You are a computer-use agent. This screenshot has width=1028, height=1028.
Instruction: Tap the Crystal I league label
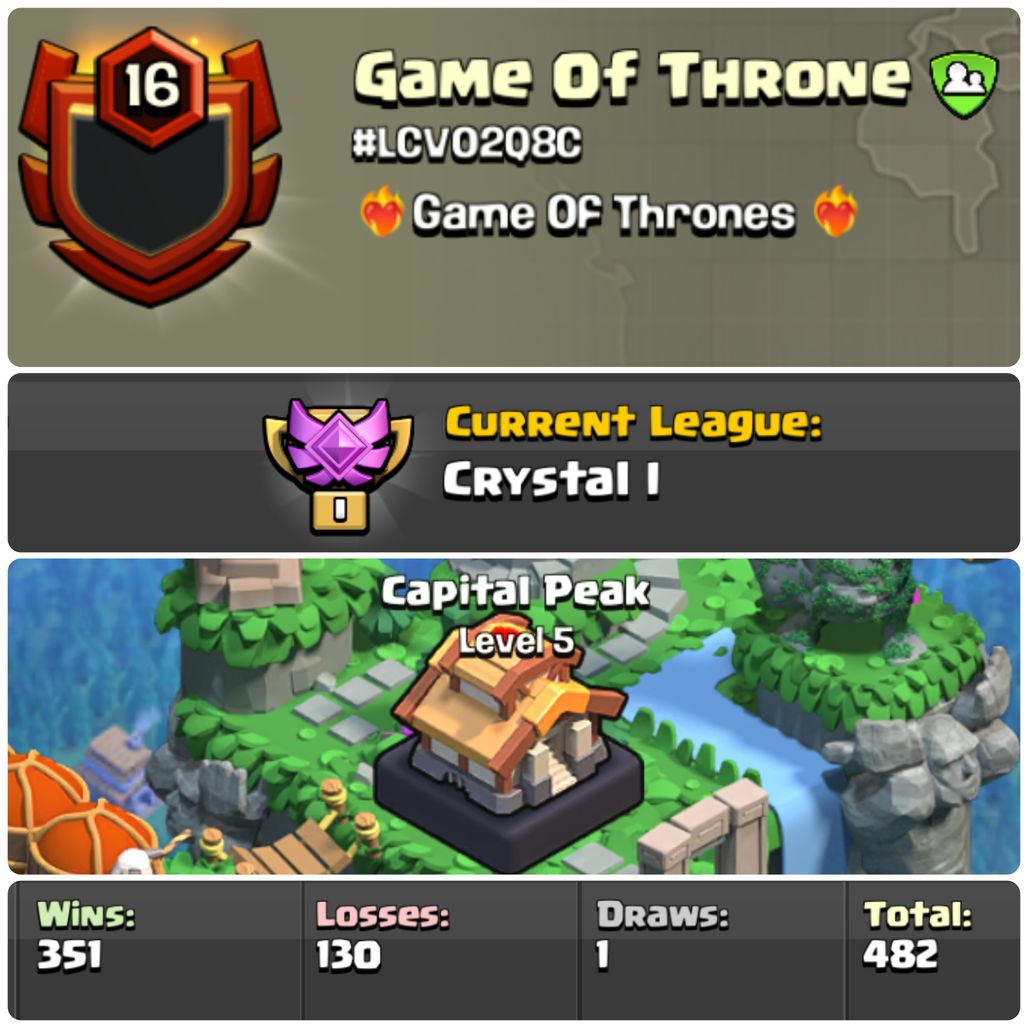[x=551, y=480]
